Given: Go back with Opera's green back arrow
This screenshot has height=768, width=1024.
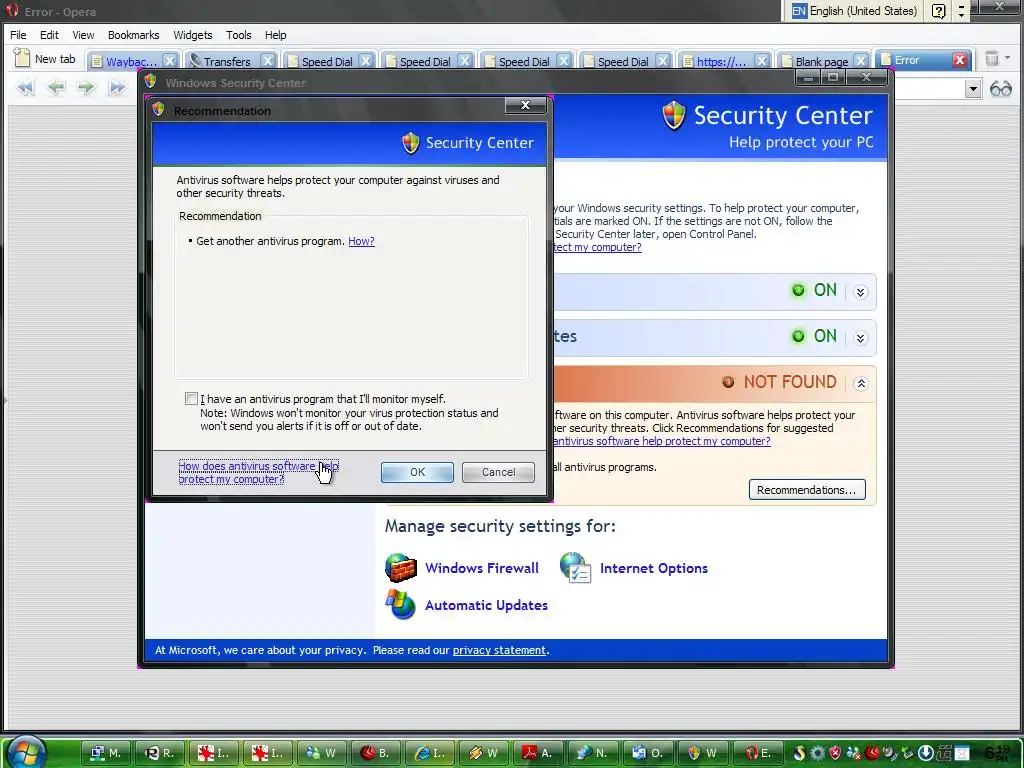Looking at the screenshot, I should [56, 87].
